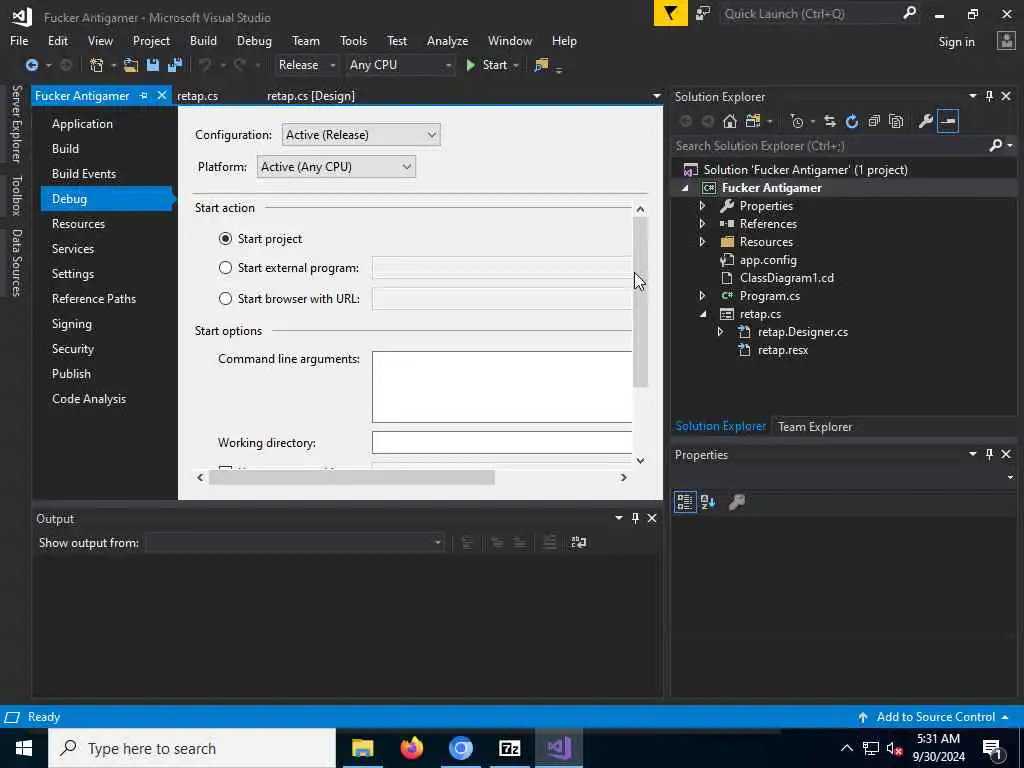Open the Server Explorer side tab
1024x768 pixels.
pyautogui.click(x=16, y=123)
